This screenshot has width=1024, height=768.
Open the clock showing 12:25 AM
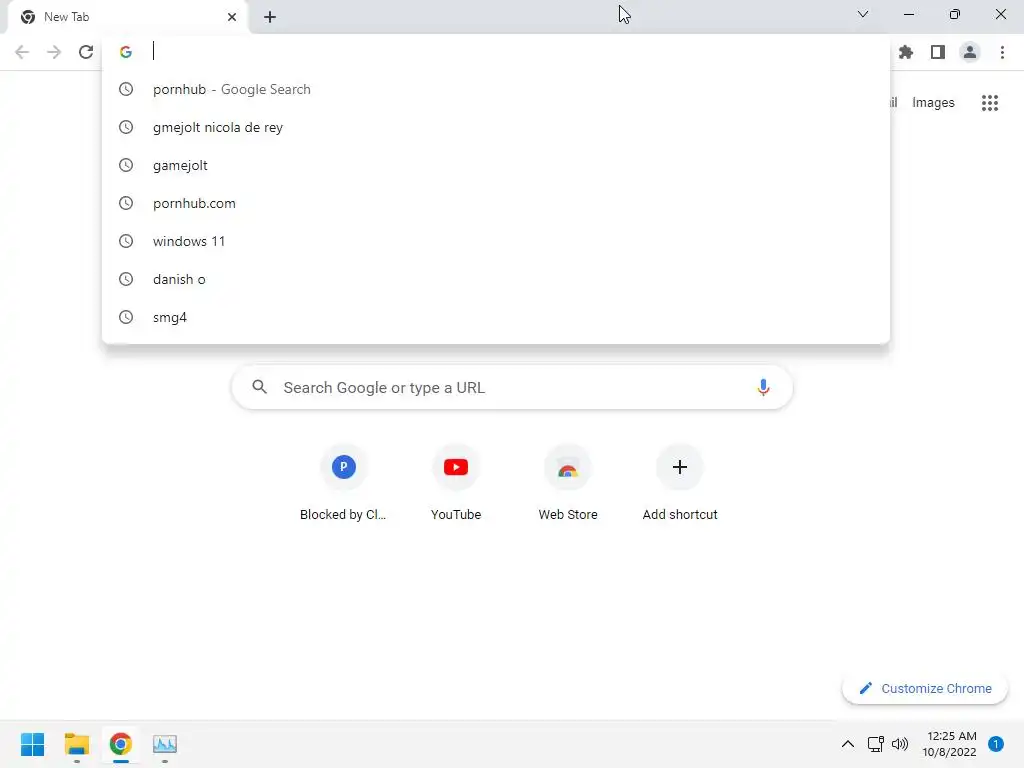(950, 744)
